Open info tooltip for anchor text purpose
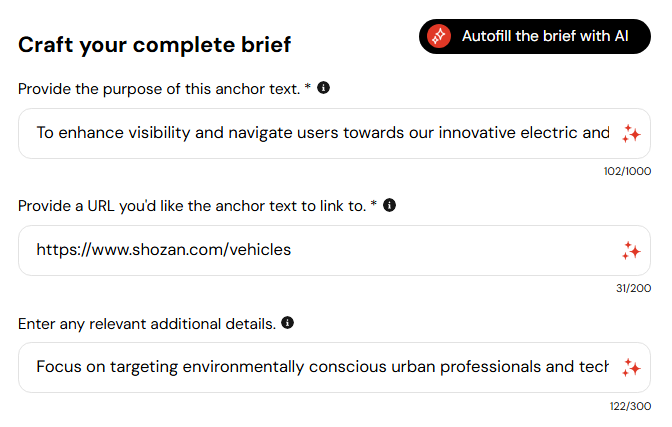672x427 pixels. (x=324, y=88)
